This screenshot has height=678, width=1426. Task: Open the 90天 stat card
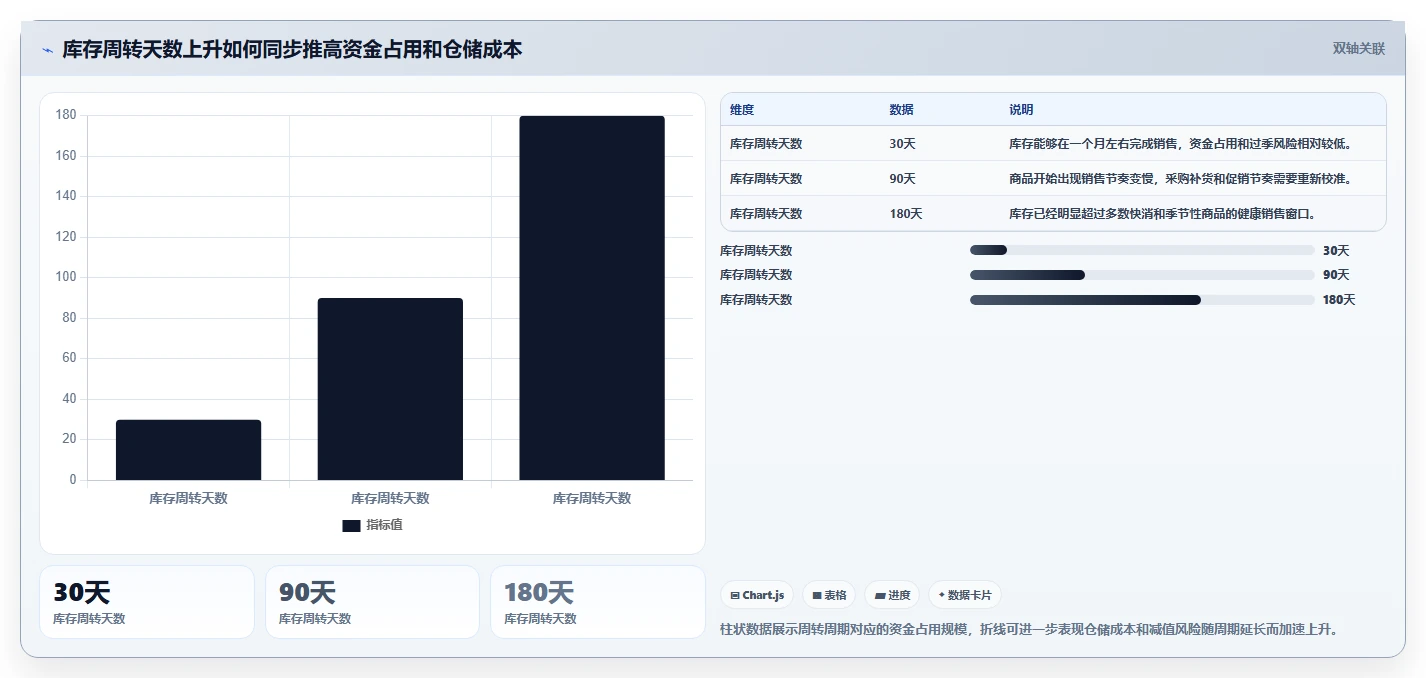point(372,602)
